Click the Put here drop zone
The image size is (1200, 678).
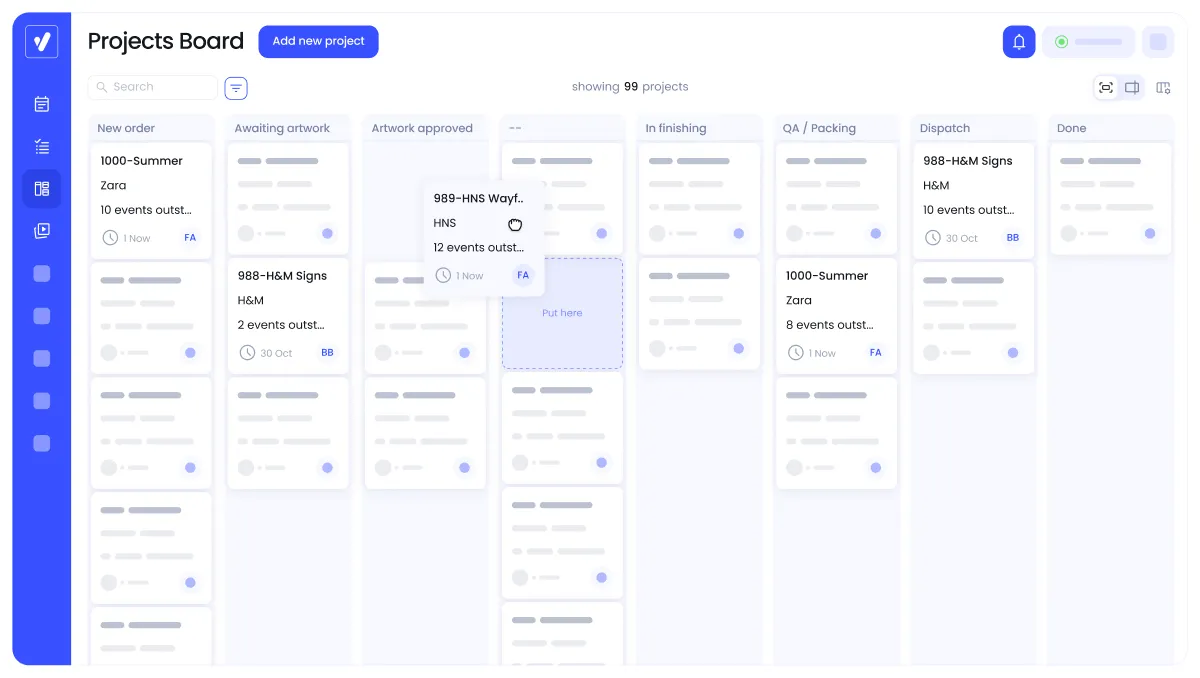coord(562,313)
